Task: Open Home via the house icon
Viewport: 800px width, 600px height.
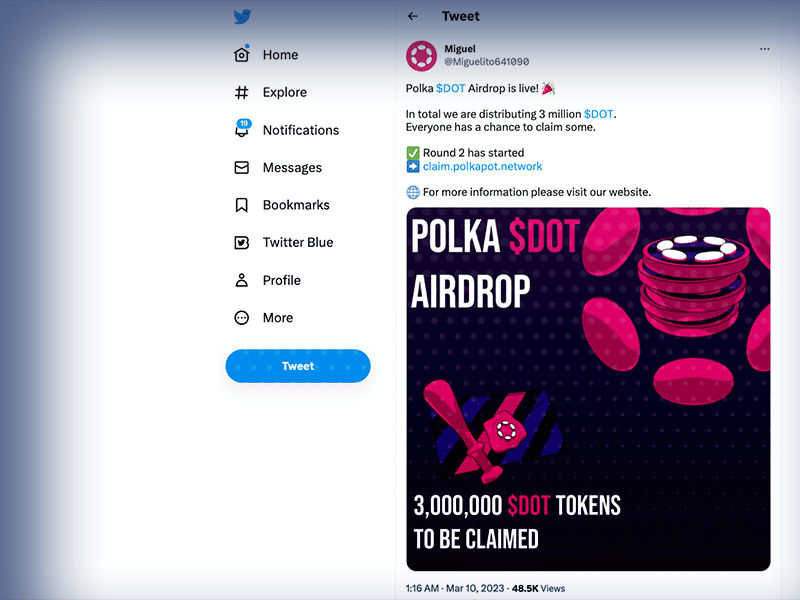Action: 242,54
